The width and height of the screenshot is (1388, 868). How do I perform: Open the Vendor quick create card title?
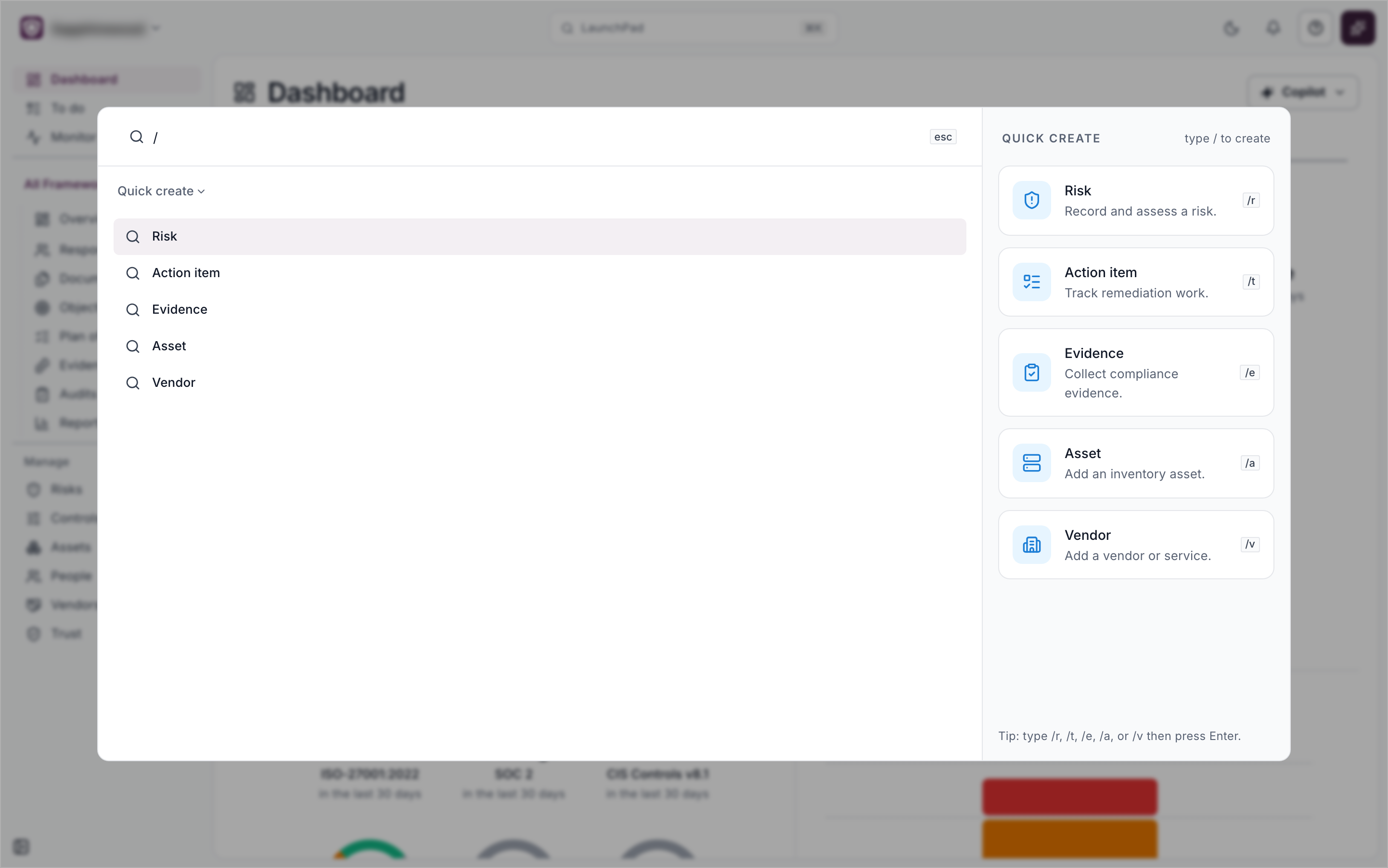tap(1087, 535)
